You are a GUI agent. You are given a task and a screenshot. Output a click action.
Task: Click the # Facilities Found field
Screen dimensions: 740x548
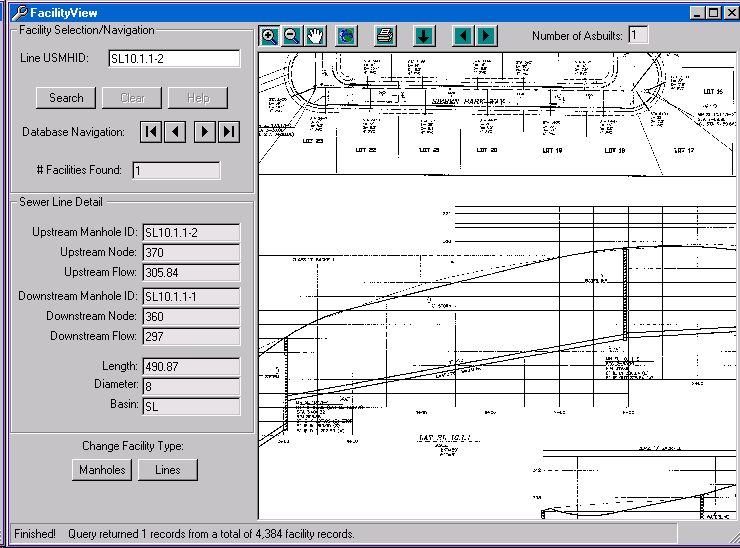click(176, 170)
